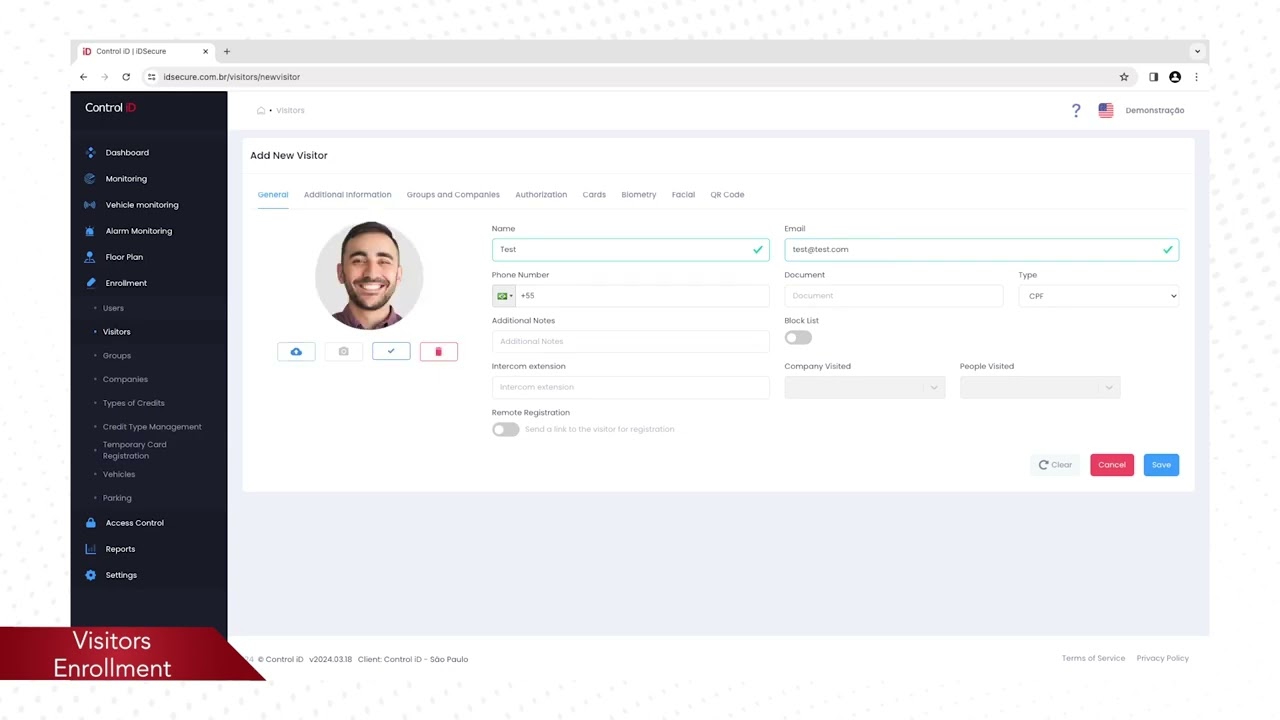Open the Demonstração account menu

point(1155,110)
